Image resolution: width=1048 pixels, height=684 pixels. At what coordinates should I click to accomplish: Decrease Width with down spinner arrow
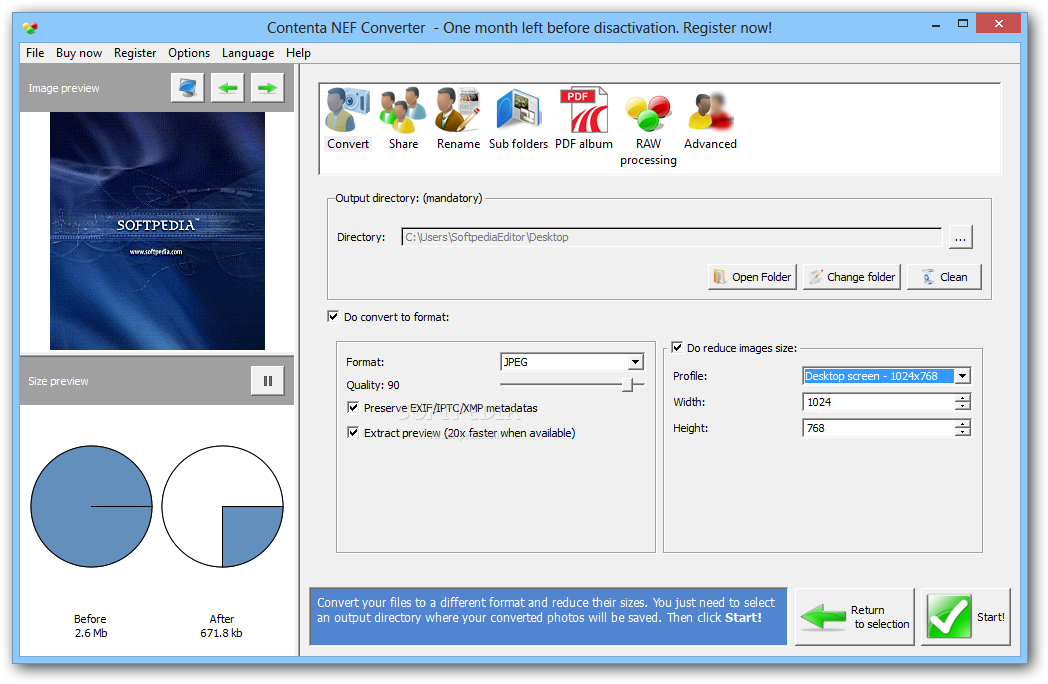coord(962,406)
